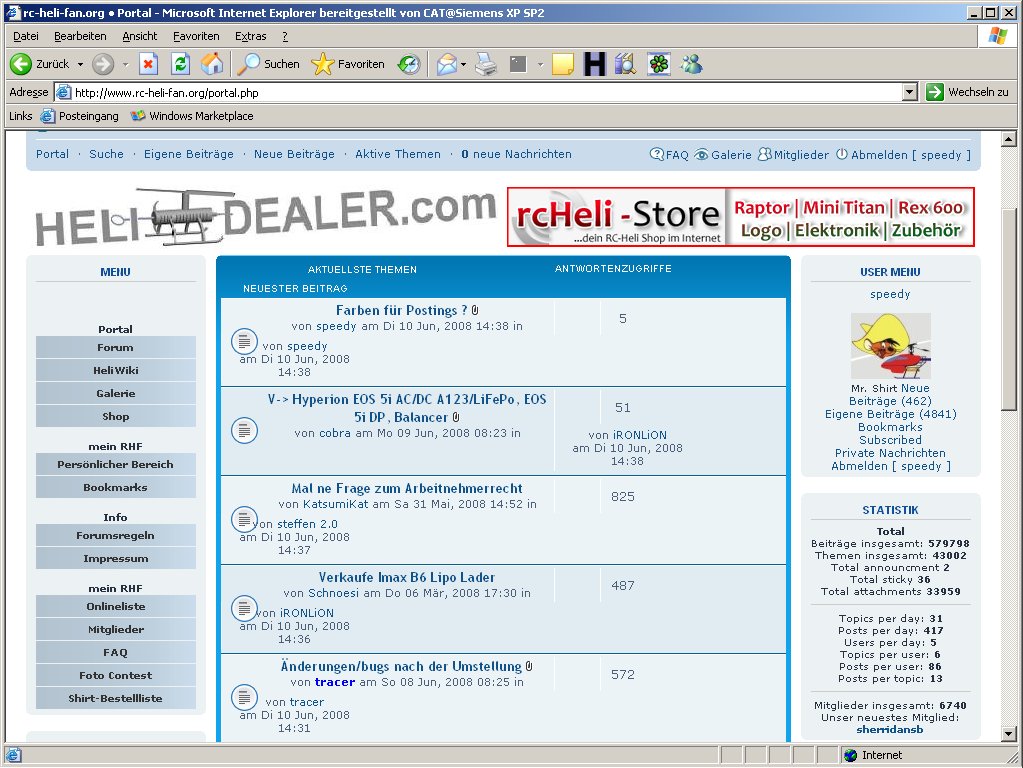The height and width of the screenshot is (768, 1023).
Task: Click the Abmelden power icon
Action: tap(842, 154)
